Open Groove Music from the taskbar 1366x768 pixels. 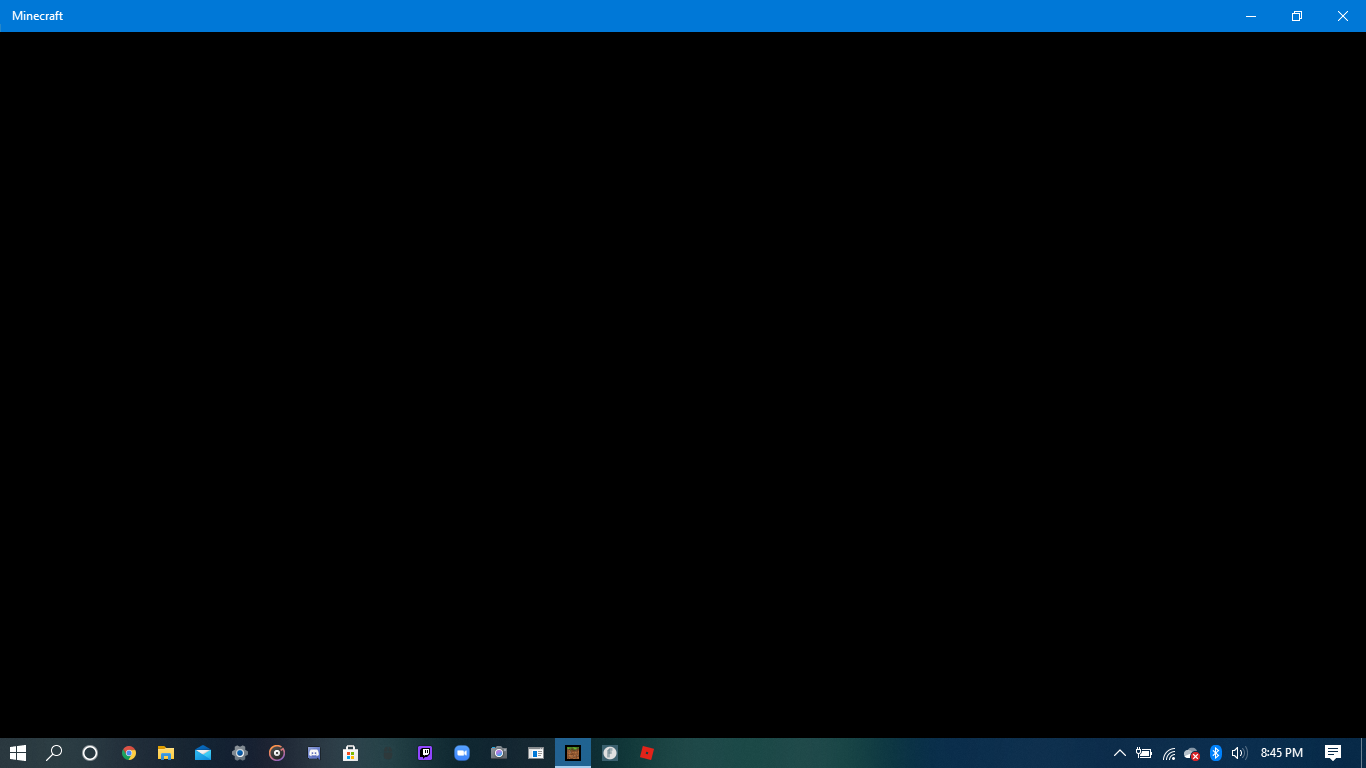click(x=277, y=753)
